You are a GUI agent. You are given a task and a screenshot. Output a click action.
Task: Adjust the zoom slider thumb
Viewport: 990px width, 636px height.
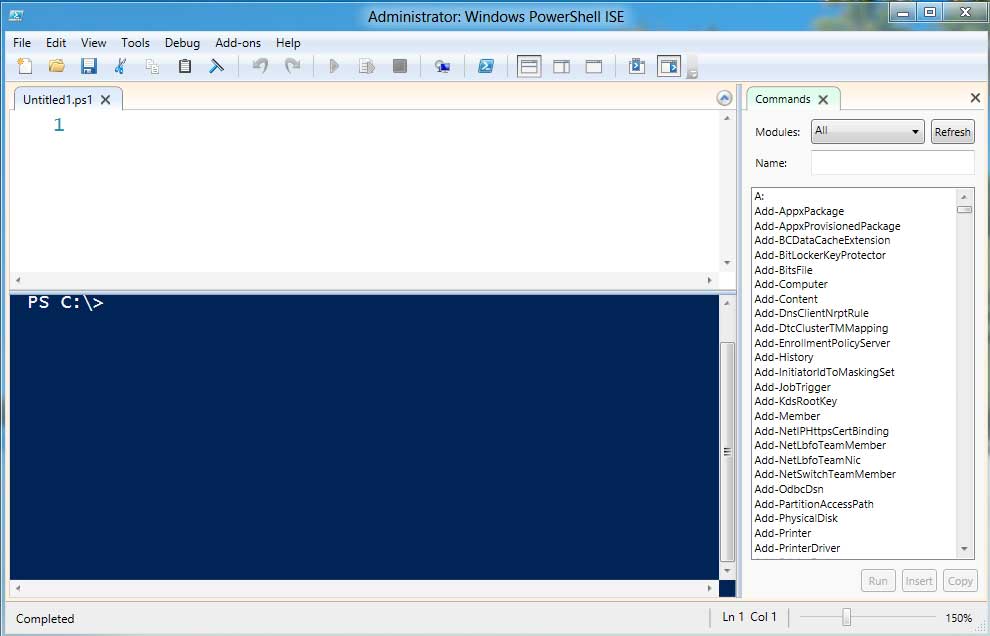(847, 617)
